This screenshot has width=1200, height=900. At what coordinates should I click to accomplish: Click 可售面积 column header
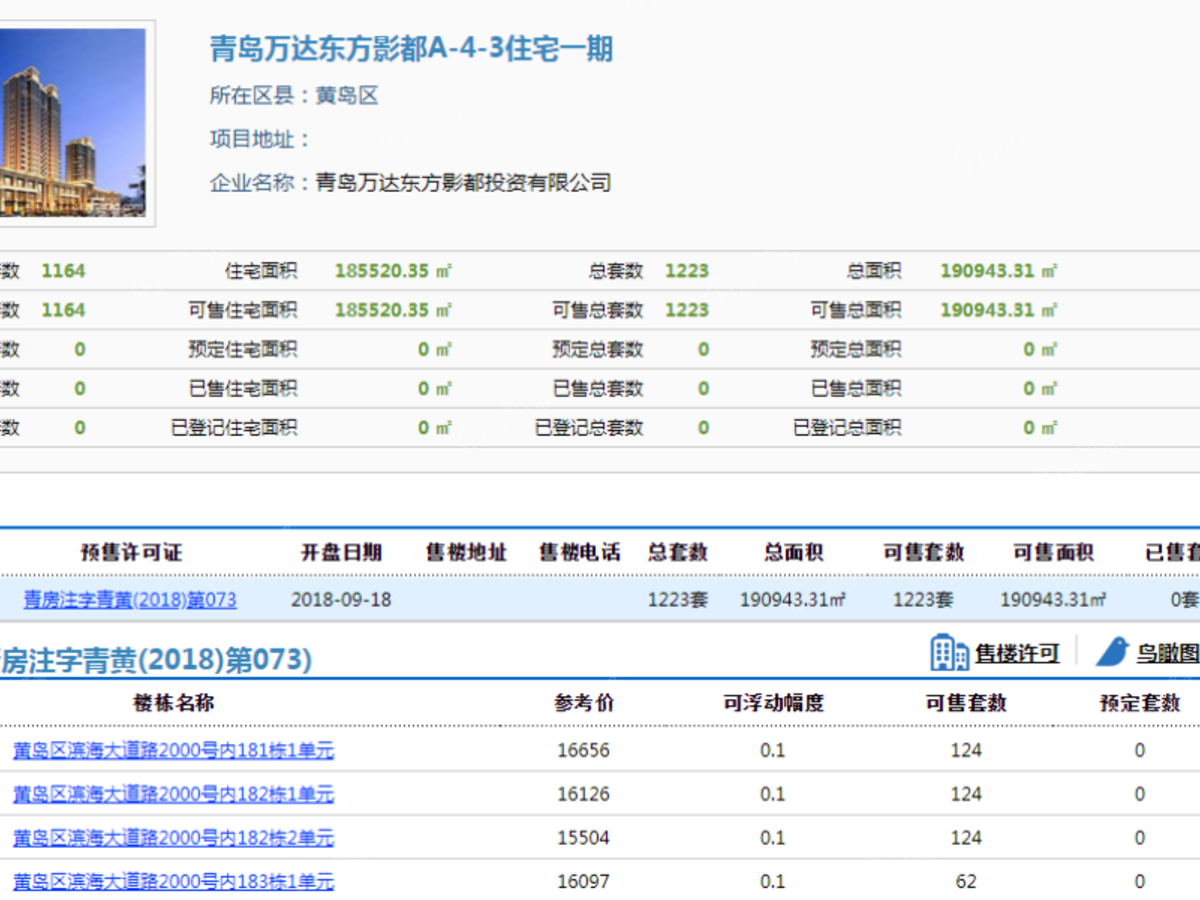pyautogui.click(x=1053, y=552)
